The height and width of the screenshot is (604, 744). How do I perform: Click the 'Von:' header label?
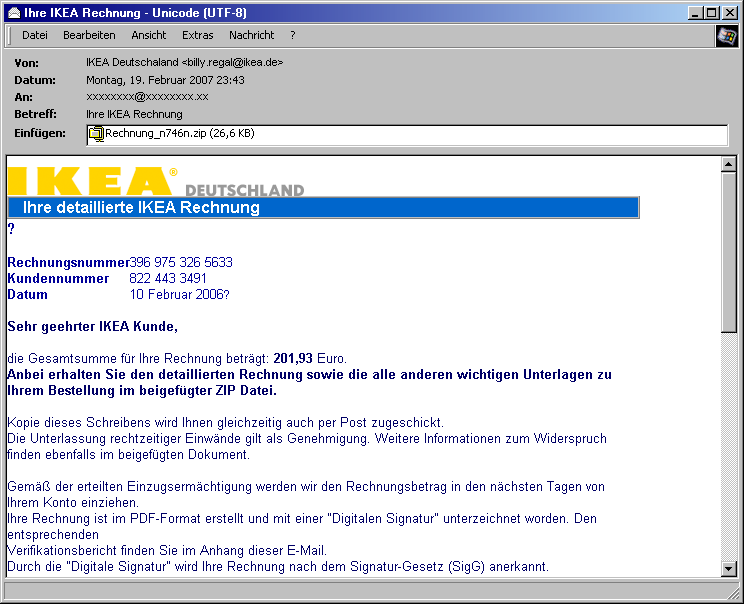(27, 63)
